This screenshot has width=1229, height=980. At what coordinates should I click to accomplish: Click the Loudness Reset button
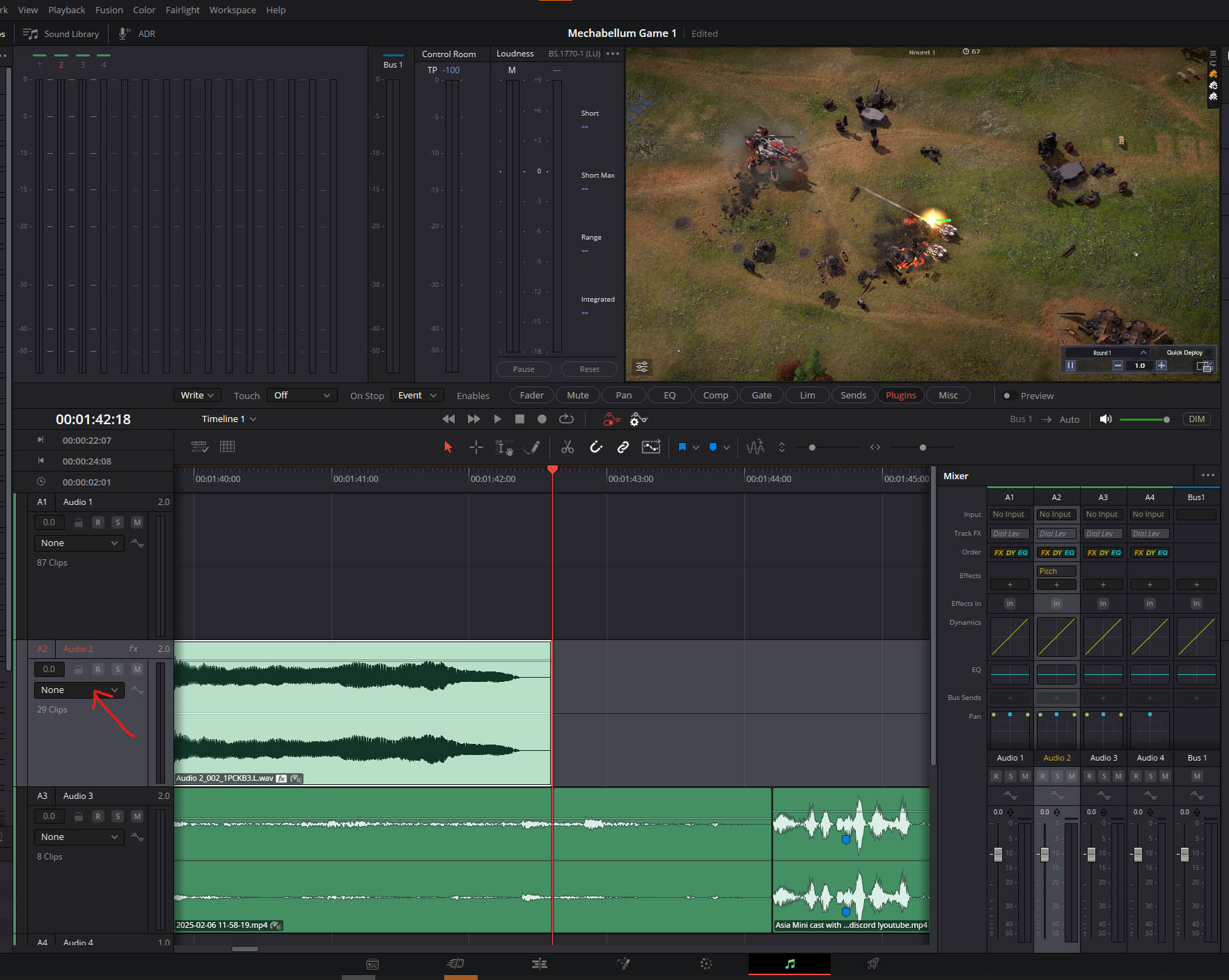[589, 369]
